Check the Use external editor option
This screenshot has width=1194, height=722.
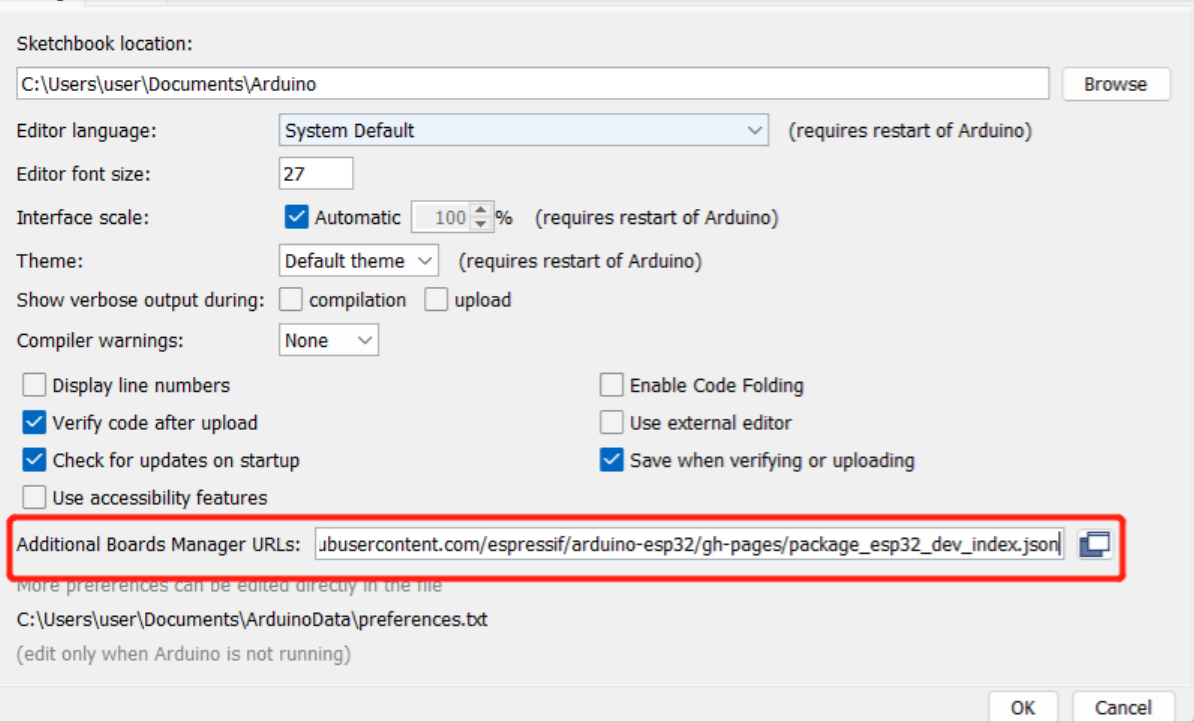612,423
